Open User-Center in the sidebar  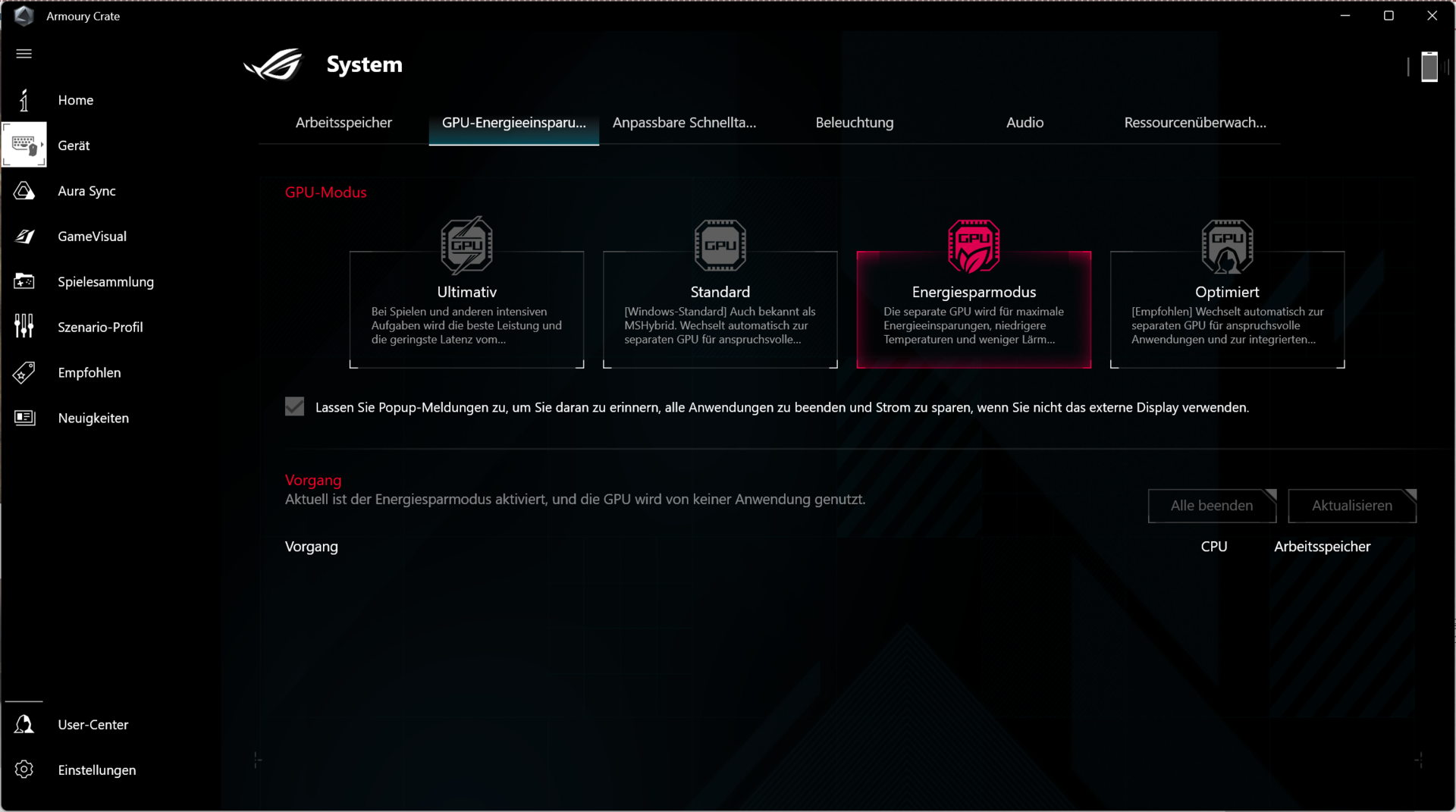click(x=93, y=725)
